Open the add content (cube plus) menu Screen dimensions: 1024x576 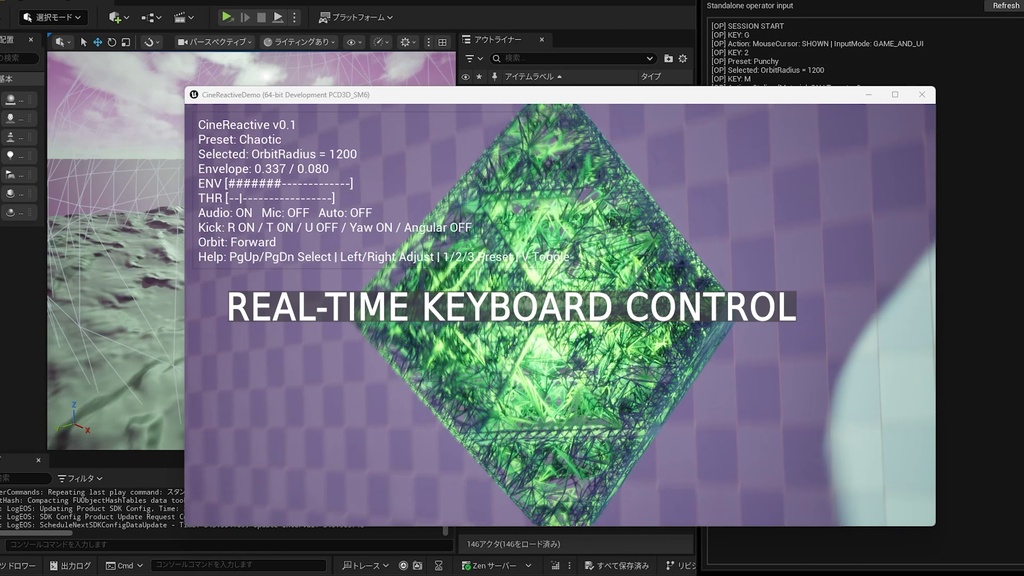(x=118, y=17)
